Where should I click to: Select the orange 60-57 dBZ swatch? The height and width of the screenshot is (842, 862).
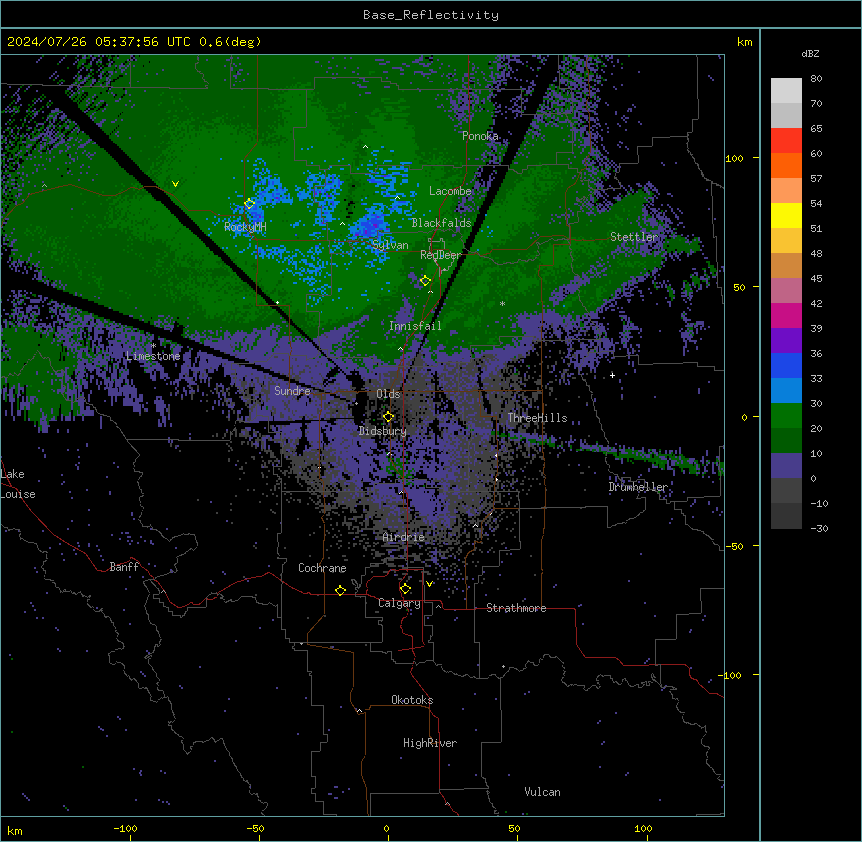point(786,165)
